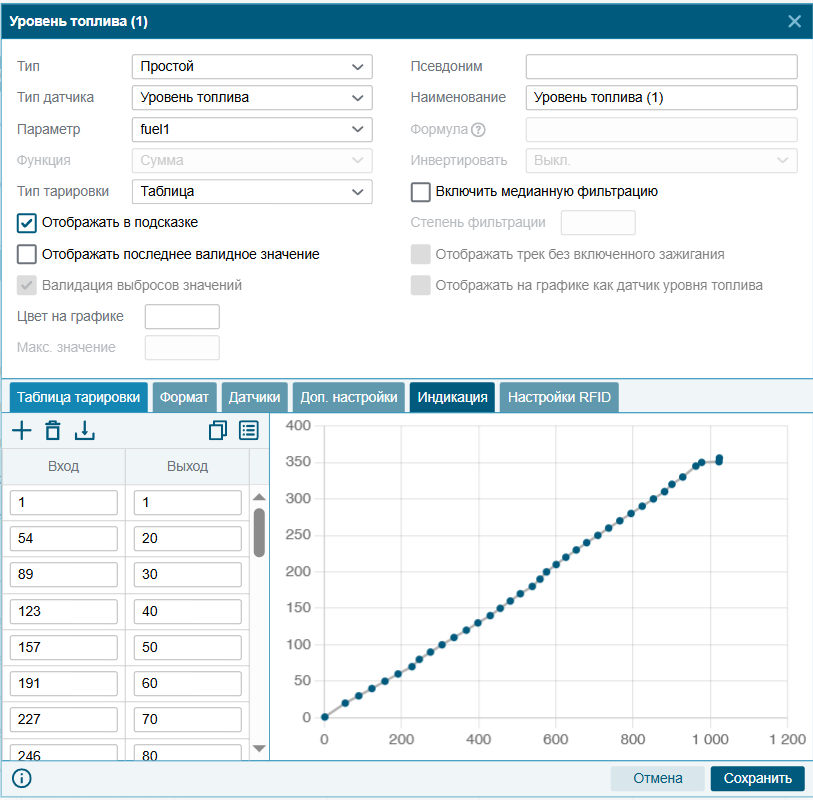
Task: Delete calibration row with trash icon
Action: (x=53, y=430)
